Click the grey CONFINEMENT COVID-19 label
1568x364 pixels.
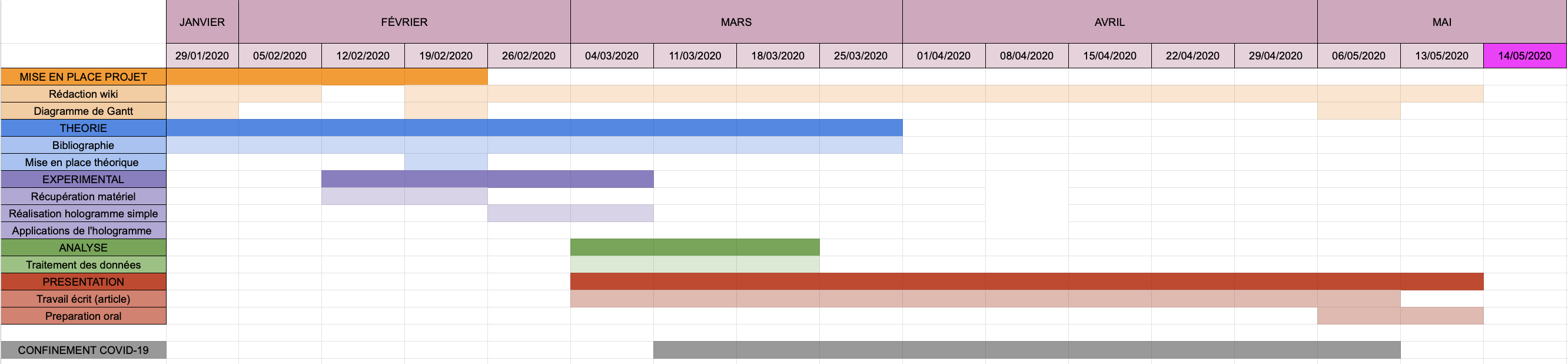[x=84, y=350]
